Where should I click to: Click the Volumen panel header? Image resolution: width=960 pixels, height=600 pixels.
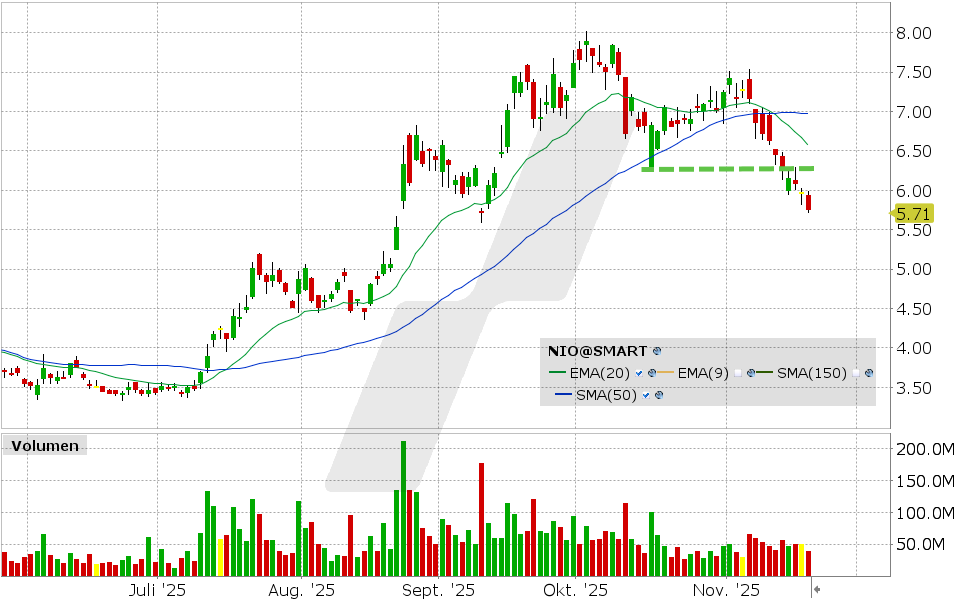tap(45, 446)
